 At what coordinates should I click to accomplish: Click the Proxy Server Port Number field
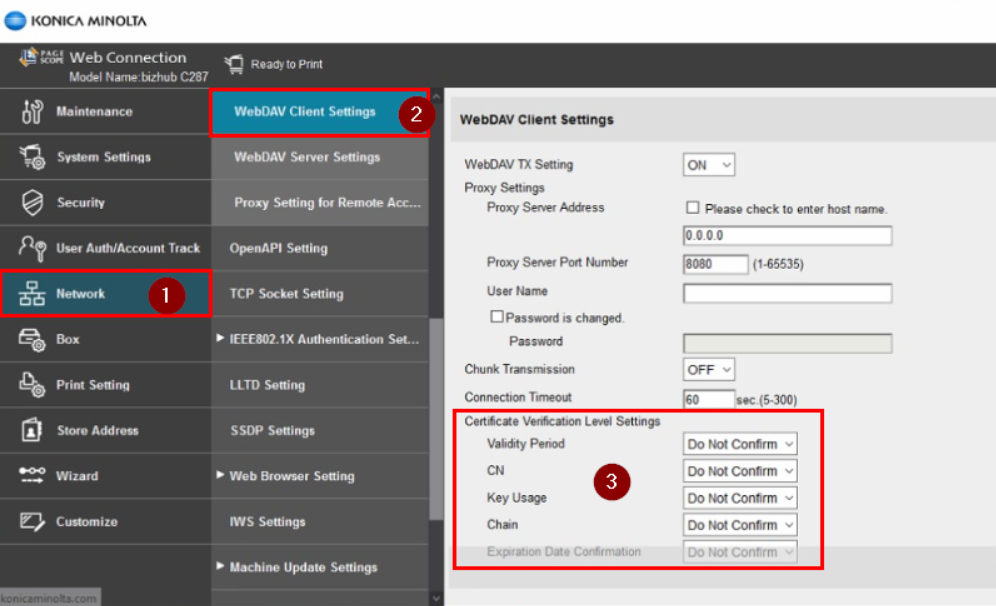(715, 264)
